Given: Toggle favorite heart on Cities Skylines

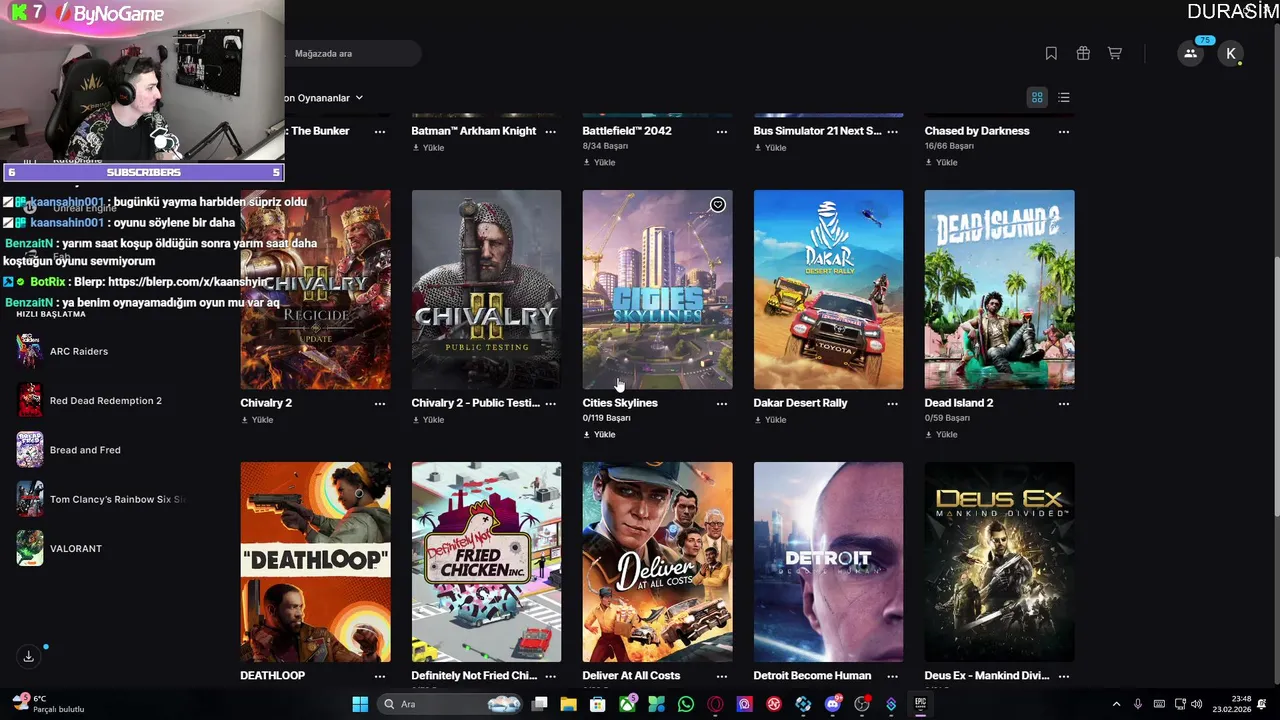Looking at the screenshot, I should (718, 205).
